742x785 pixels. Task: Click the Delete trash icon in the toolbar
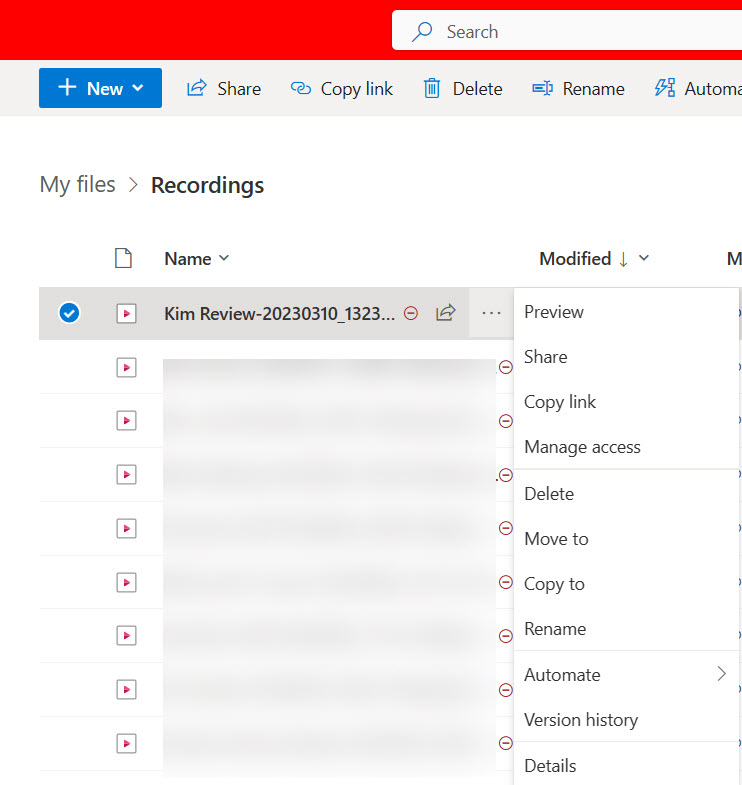[x=432, y=88]
